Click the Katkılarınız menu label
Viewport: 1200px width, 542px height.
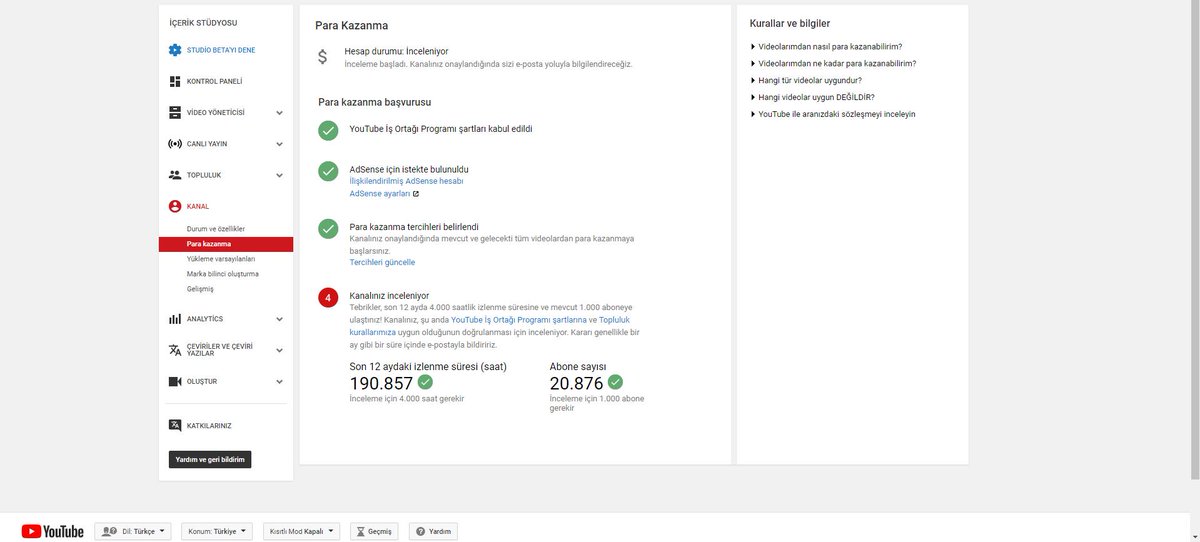pos(209,426)
